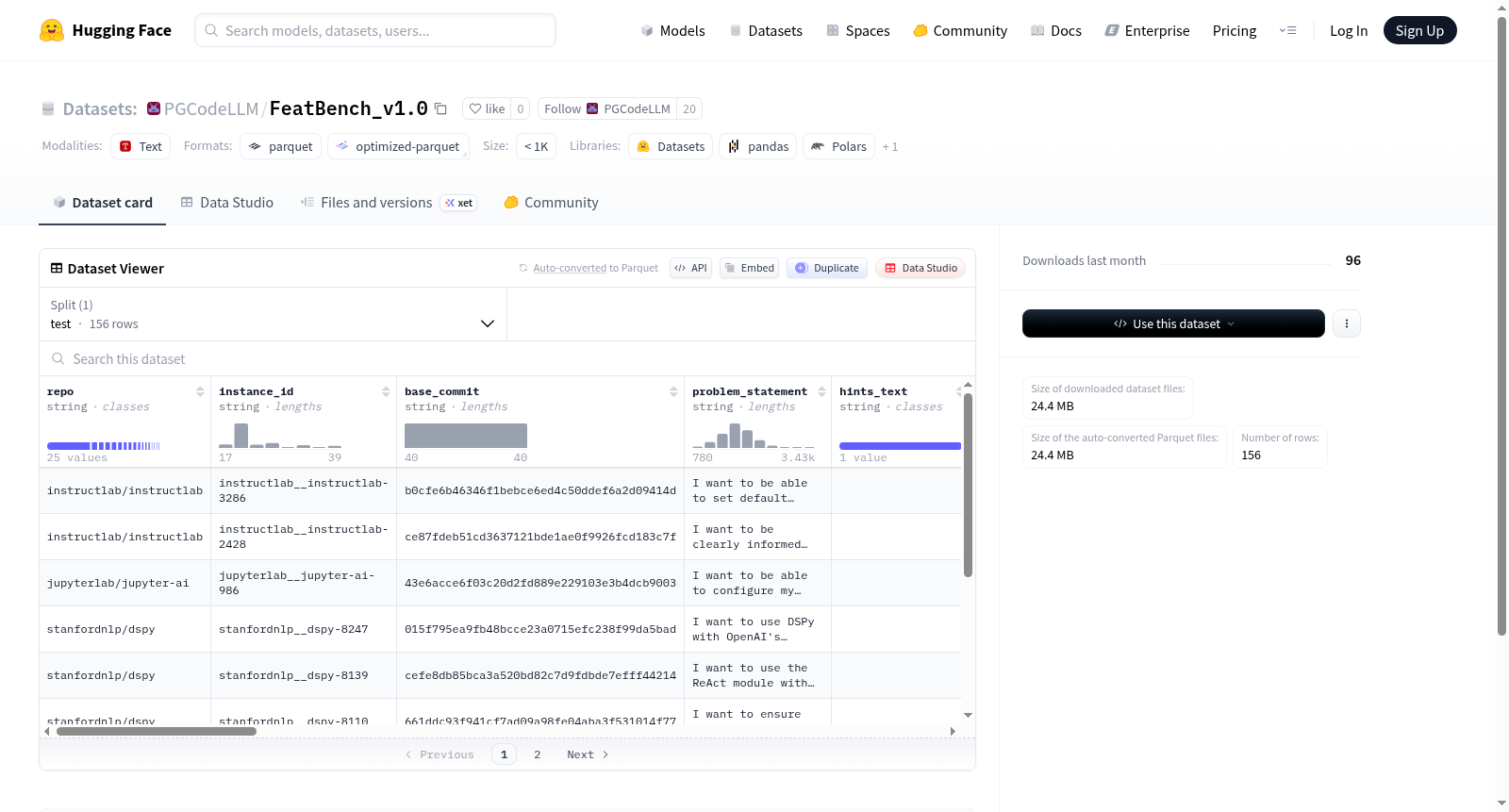Image resolution: width=1509 pixels, height=812 pixels.
Task: Copy dataset name with the copy icon
Action: [440, 108]
